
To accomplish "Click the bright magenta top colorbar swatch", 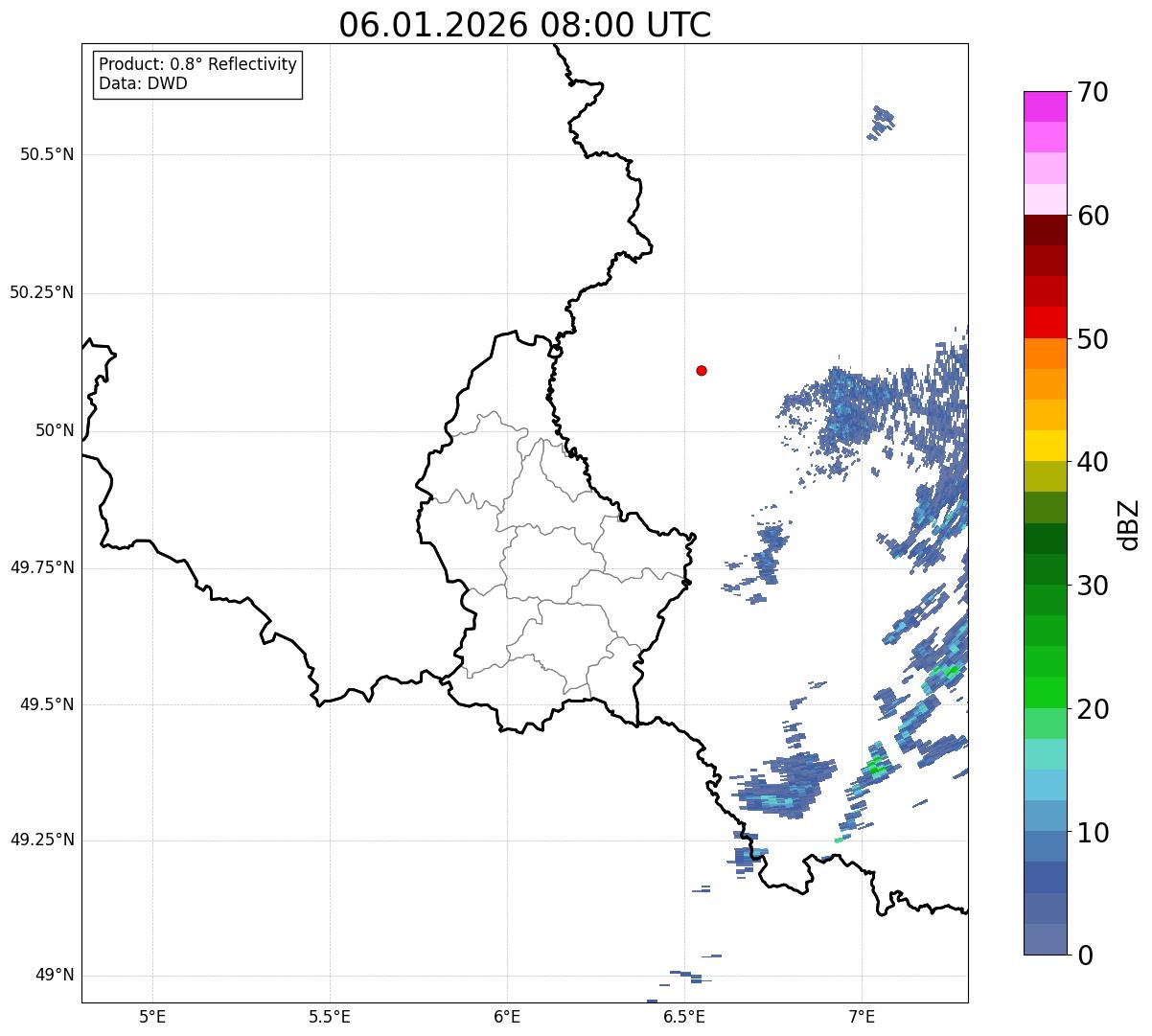I will click(1045, 106).
